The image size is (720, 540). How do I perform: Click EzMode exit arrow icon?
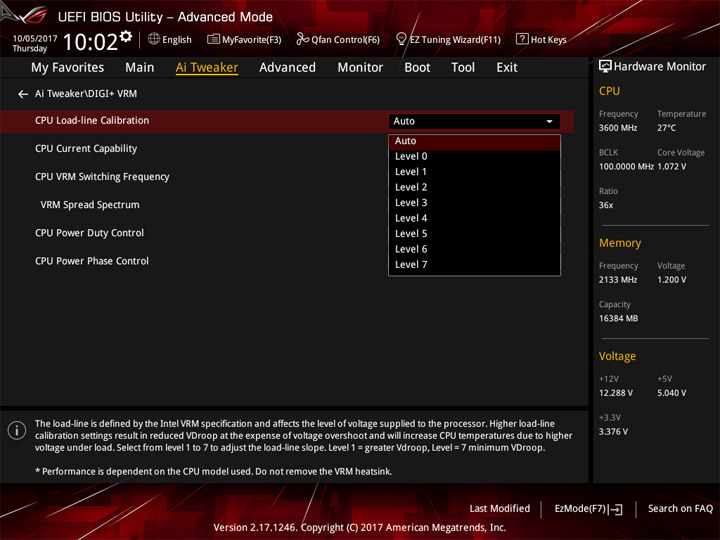click(617, 509)
